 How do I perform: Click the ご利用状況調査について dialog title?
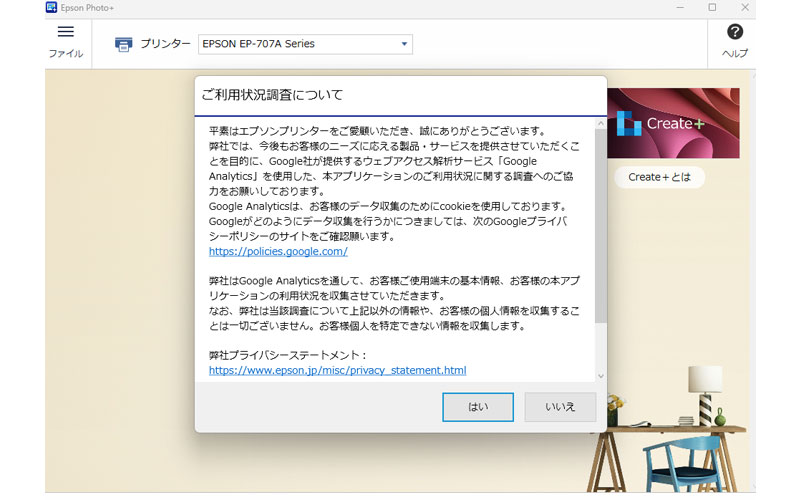click(272, 95)
